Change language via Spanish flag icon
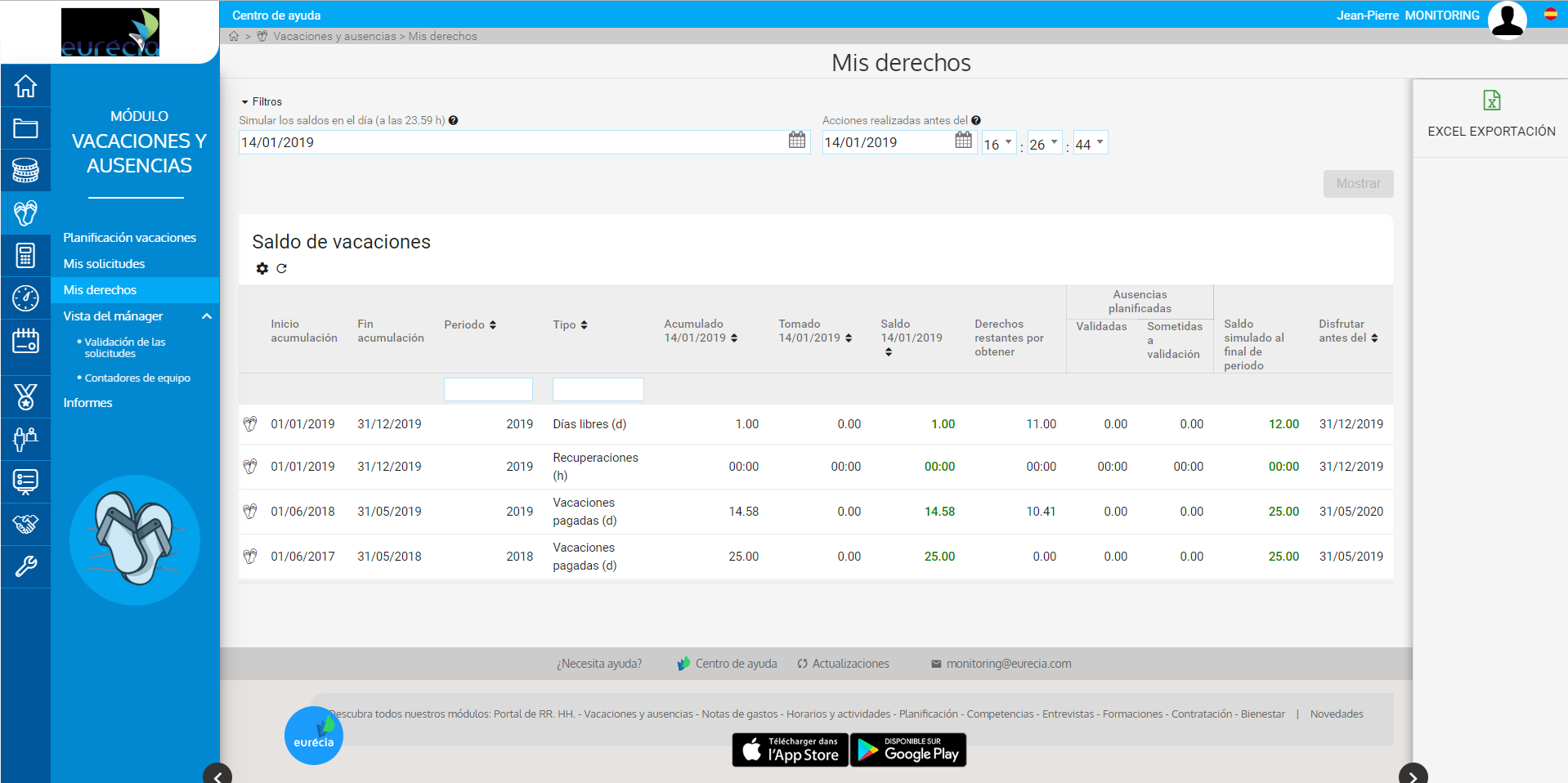1568x783 pixels. [x=1550, y=14]
